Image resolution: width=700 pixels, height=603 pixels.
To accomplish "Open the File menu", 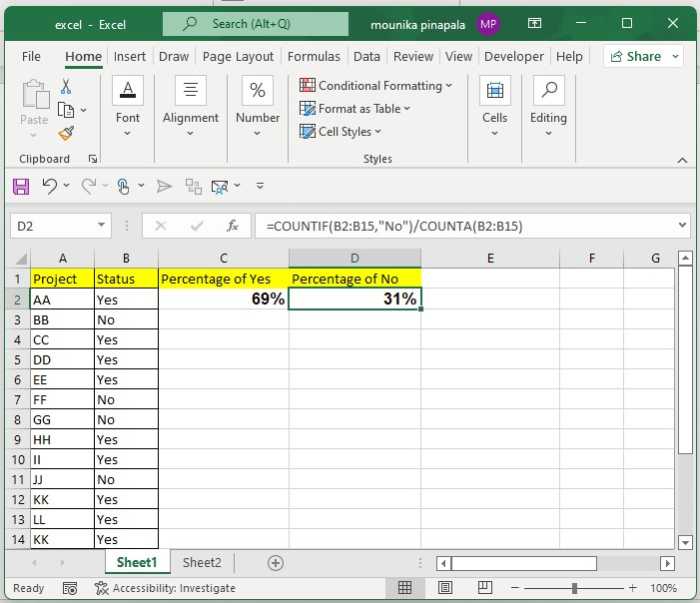I will point(31,57).
